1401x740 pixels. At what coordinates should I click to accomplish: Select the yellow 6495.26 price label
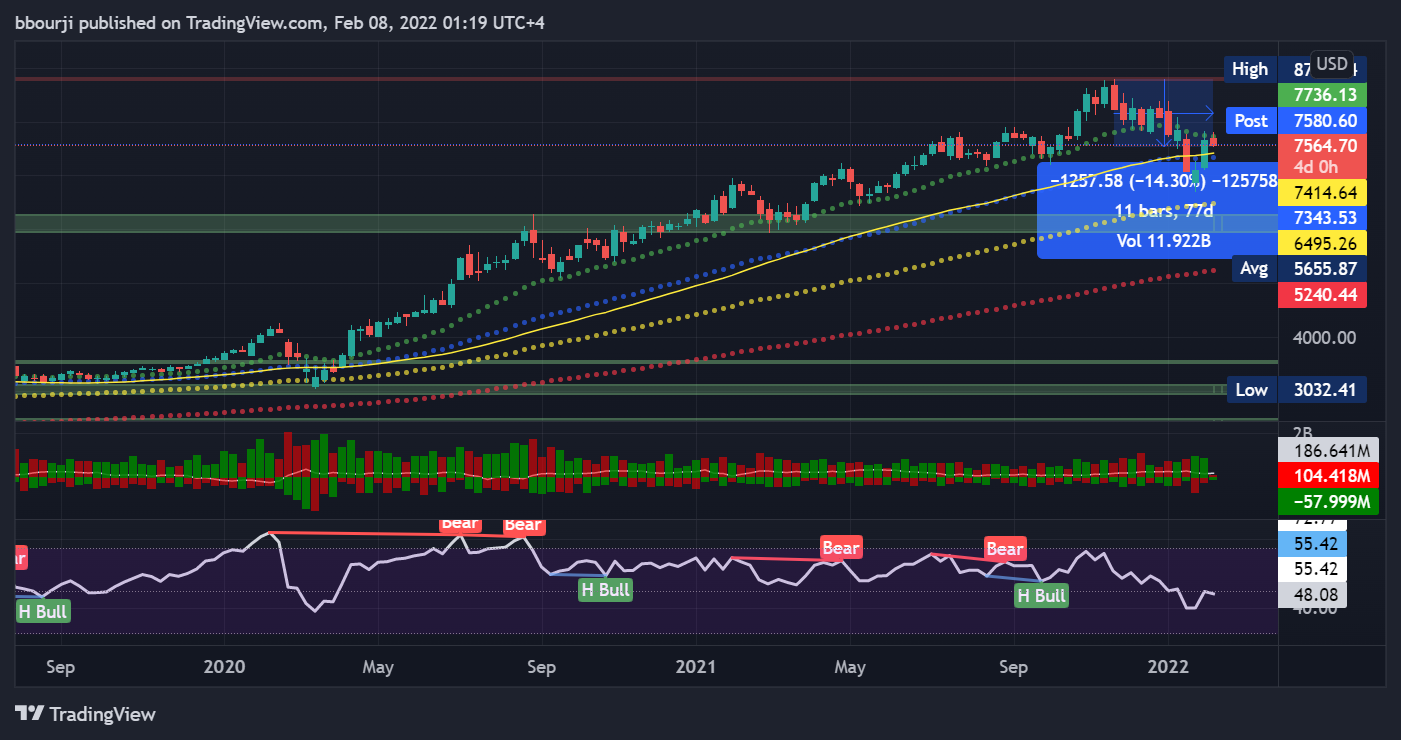tap(1325, 243)
